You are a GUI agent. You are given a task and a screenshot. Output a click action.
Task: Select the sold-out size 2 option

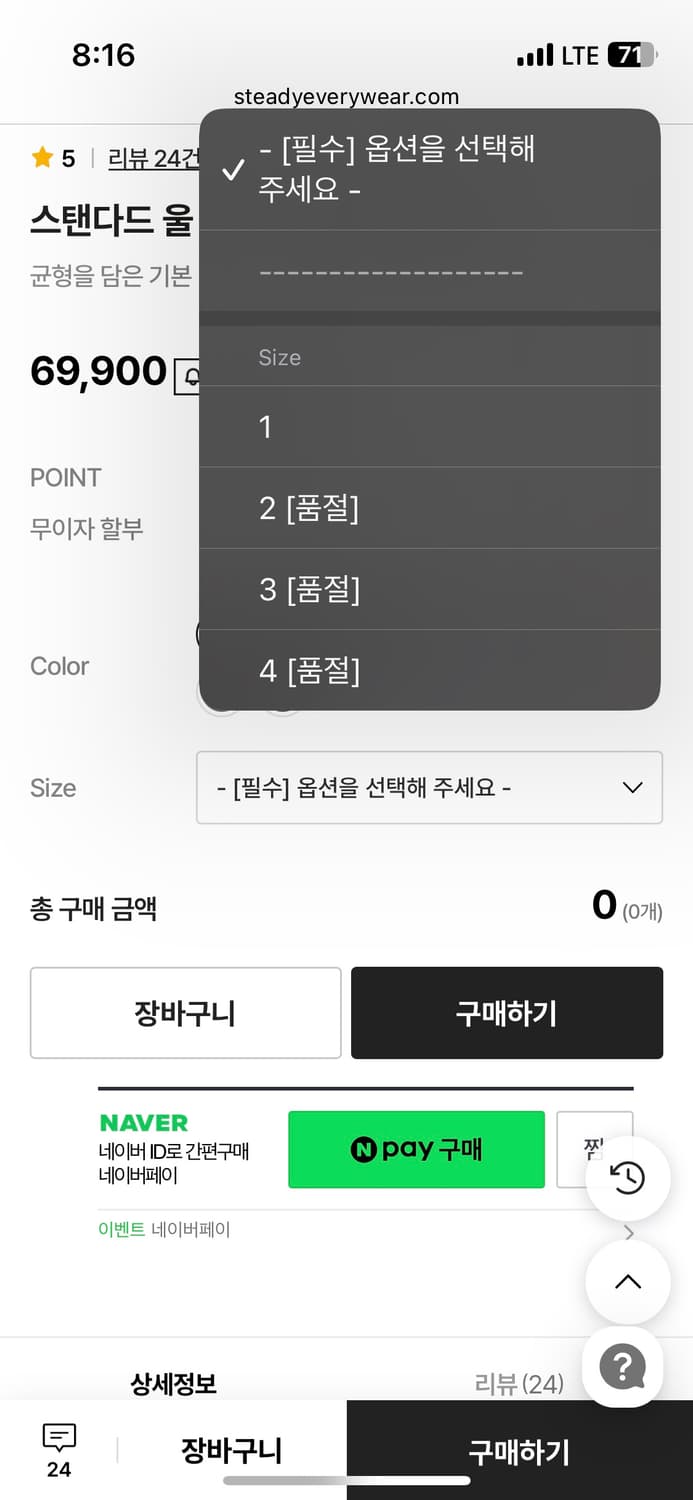[430, 509]
